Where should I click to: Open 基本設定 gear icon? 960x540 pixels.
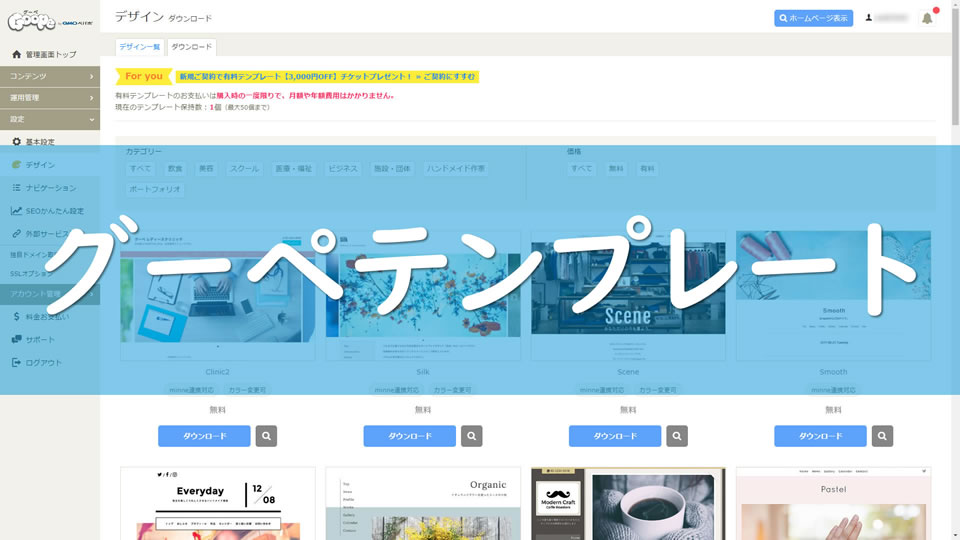(17, 141)
